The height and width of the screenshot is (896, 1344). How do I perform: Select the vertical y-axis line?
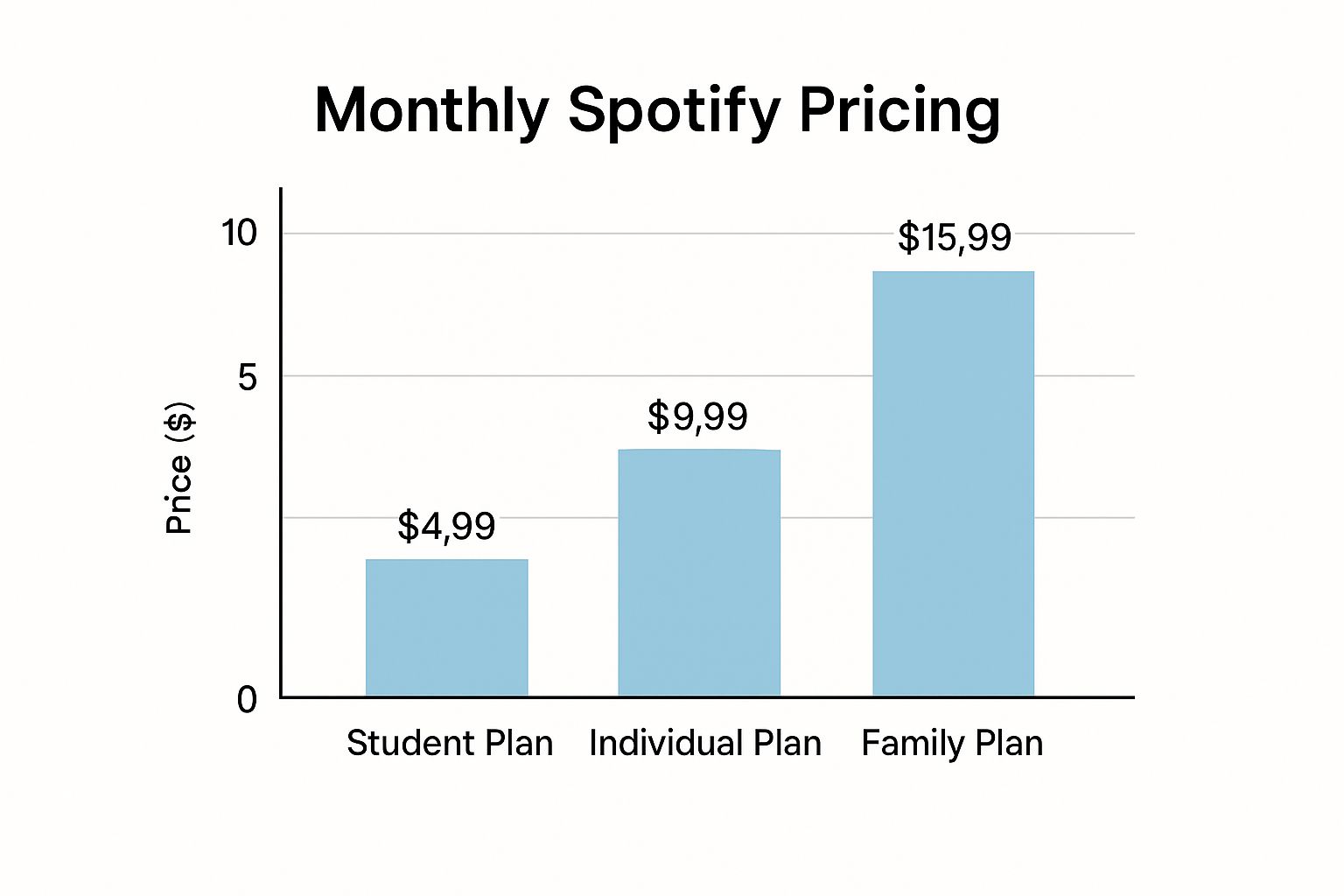281,437
